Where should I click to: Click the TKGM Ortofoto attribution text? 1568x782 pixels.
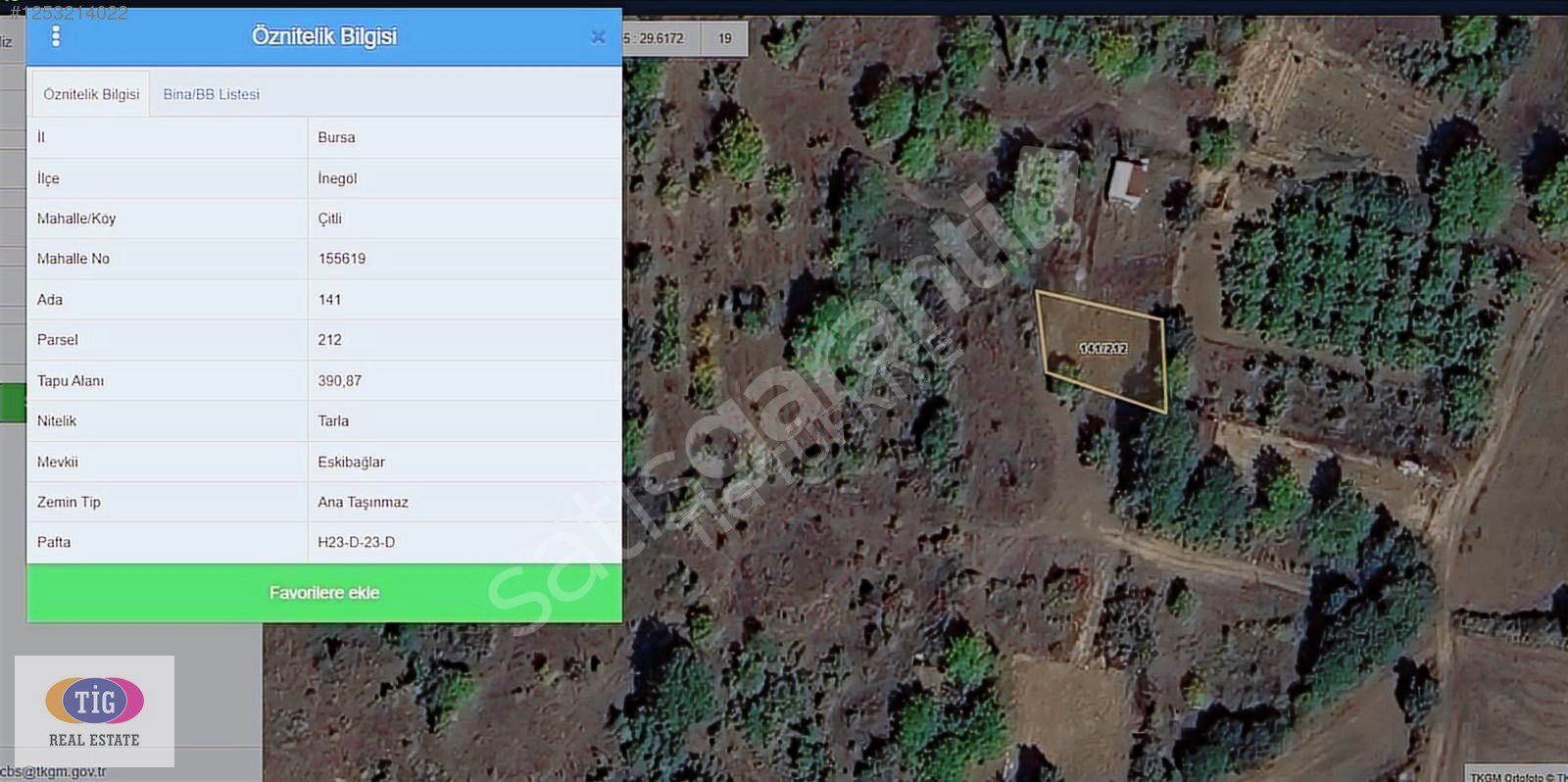1517,776
